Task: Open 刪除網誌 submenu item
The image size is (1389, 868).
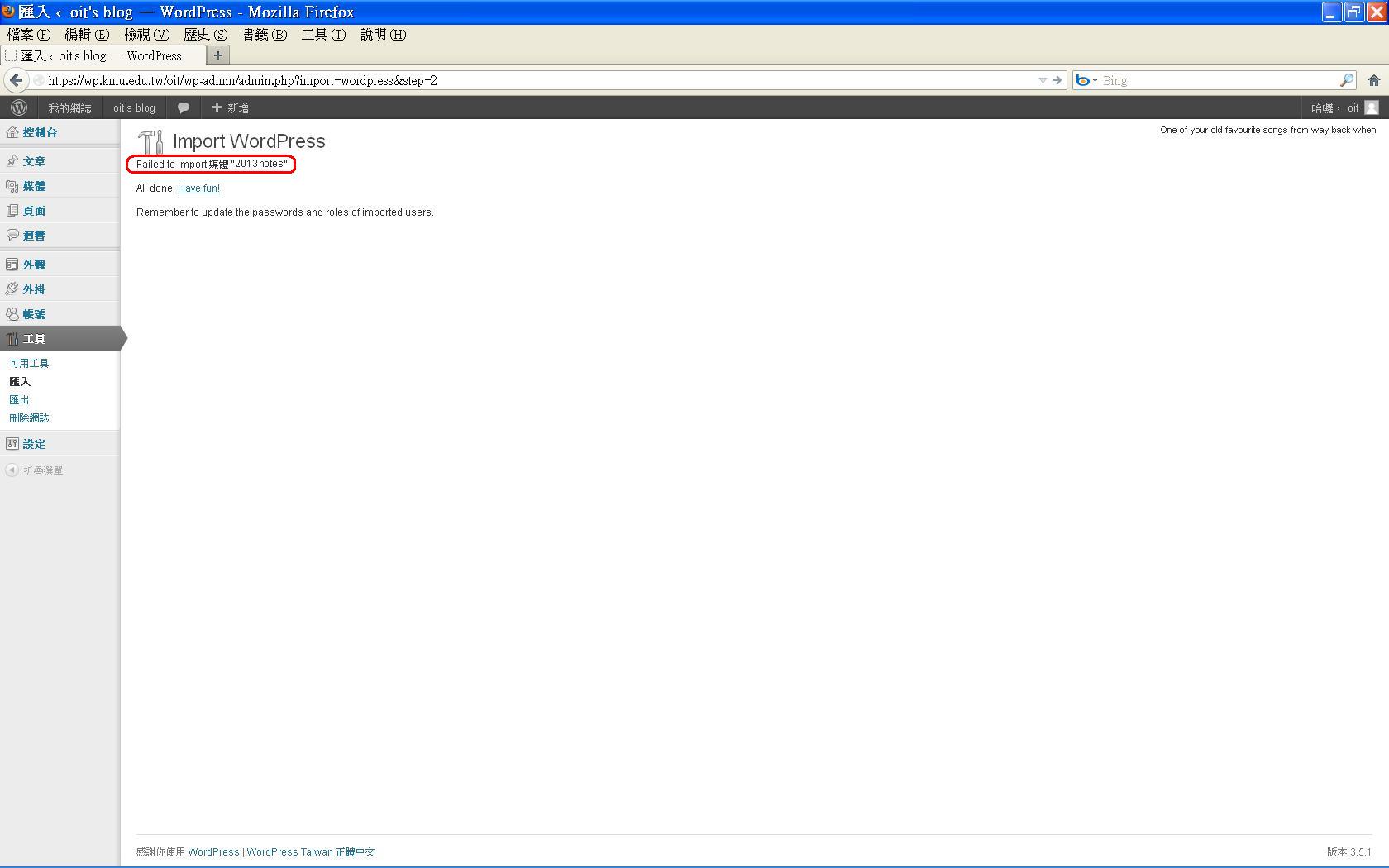Action: point(29,418)
